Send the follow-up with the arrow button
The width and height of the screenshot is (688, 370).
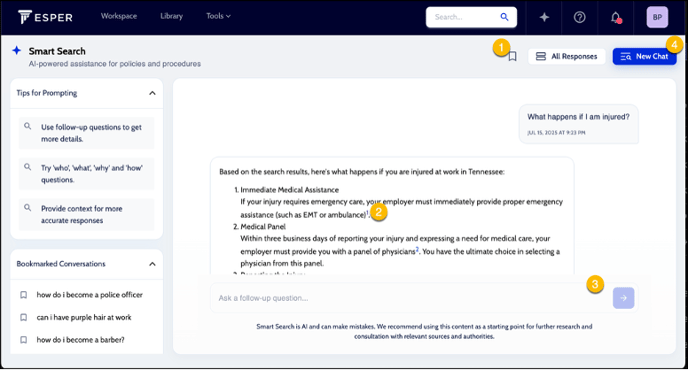[623, 298]
